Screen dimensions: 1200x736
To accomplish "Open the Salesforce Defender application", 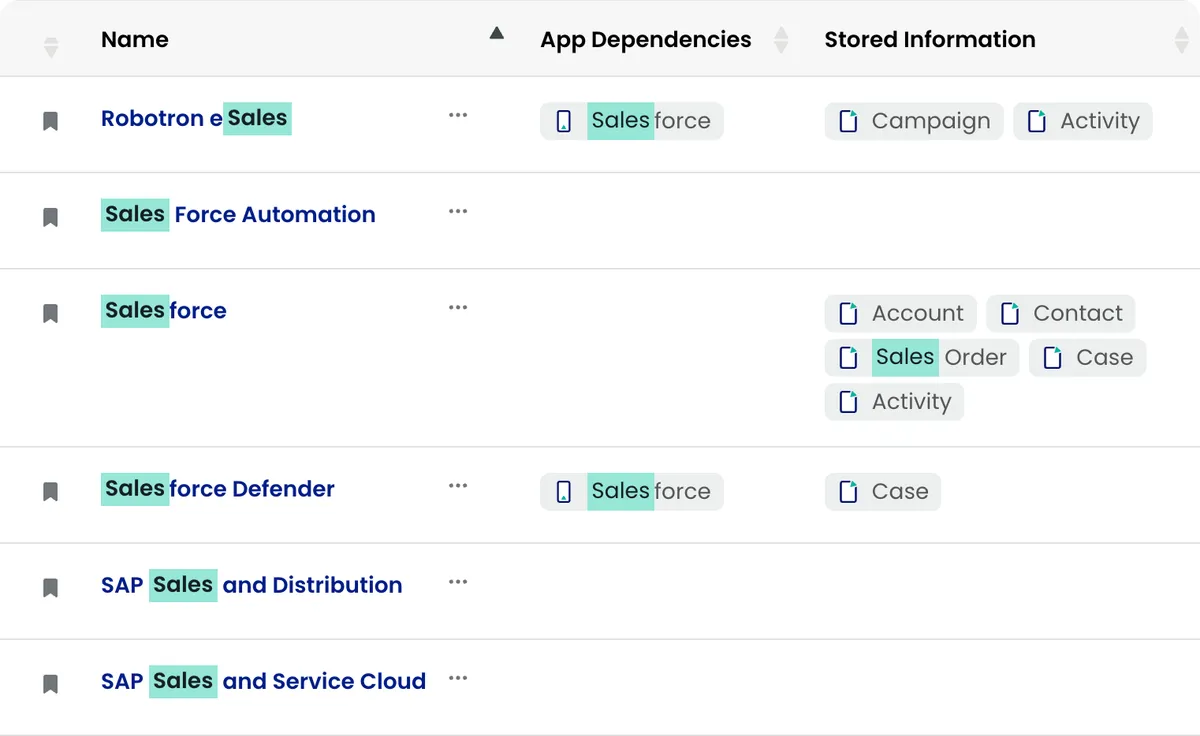I will point(218,488).
